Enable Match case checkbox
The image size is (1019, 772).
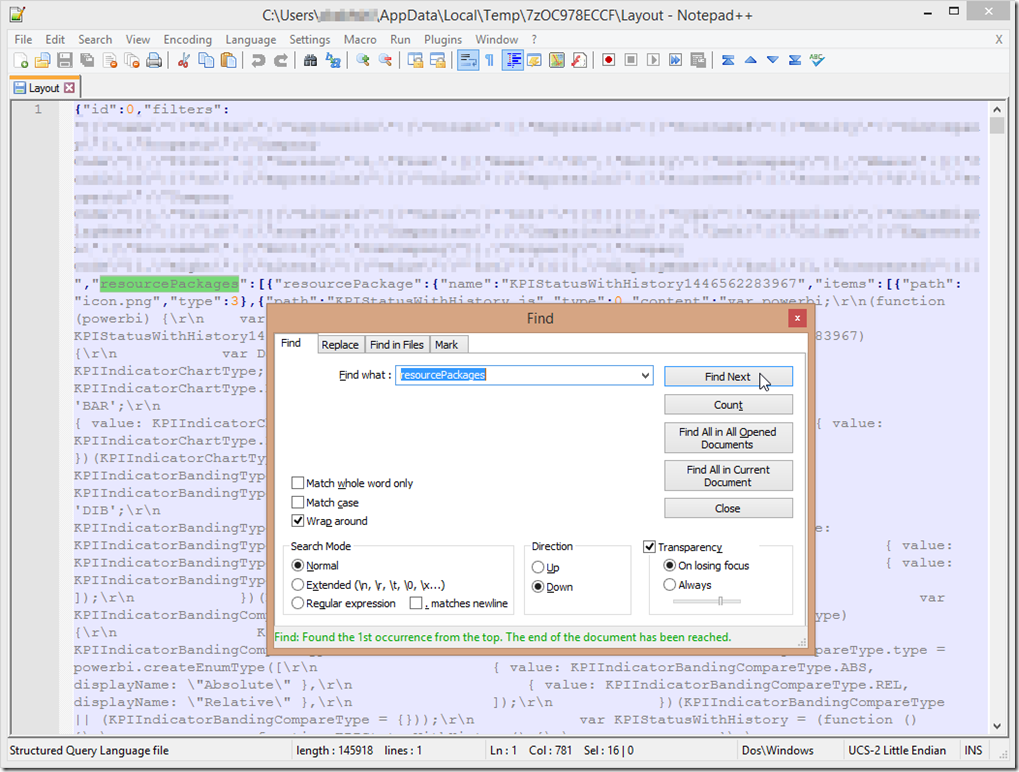coord(298,502)
